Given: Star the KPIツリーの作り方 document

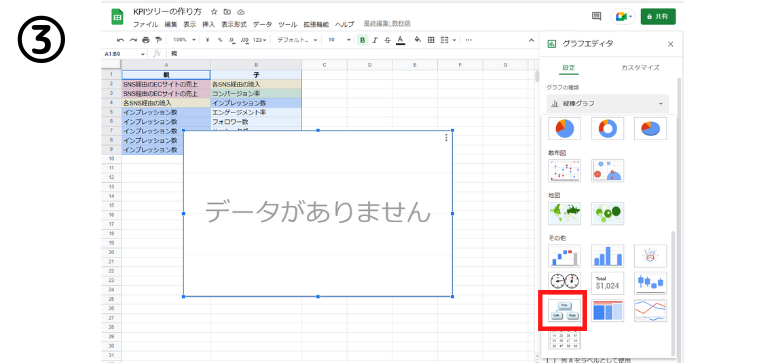Looking at the screenshot, I should (x=214, y=12).
